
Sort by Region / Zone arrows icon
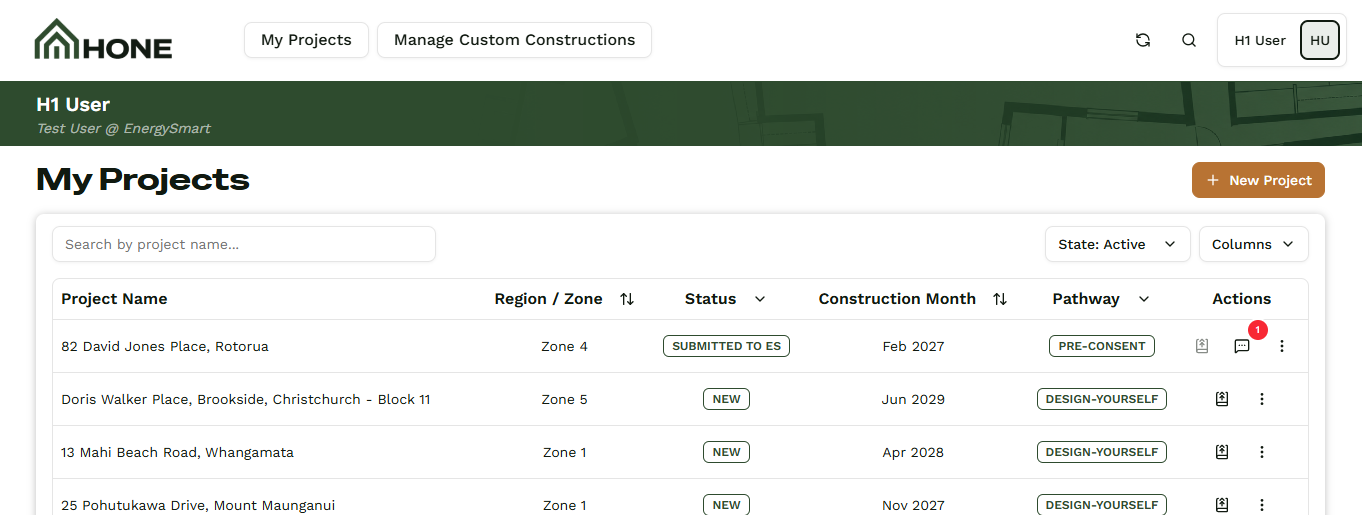point(627,299)
